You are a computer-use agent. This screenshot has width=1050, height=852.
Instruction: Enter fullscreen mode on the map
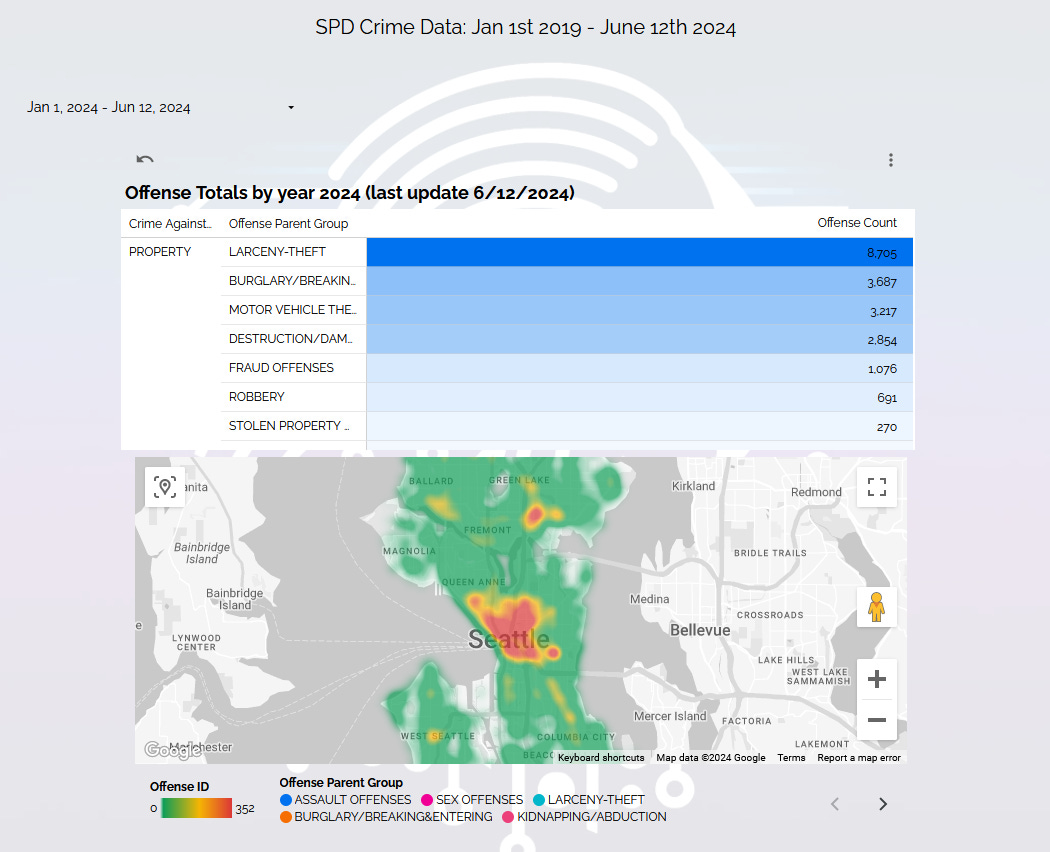pyautogui.click(x=876, y=487)
